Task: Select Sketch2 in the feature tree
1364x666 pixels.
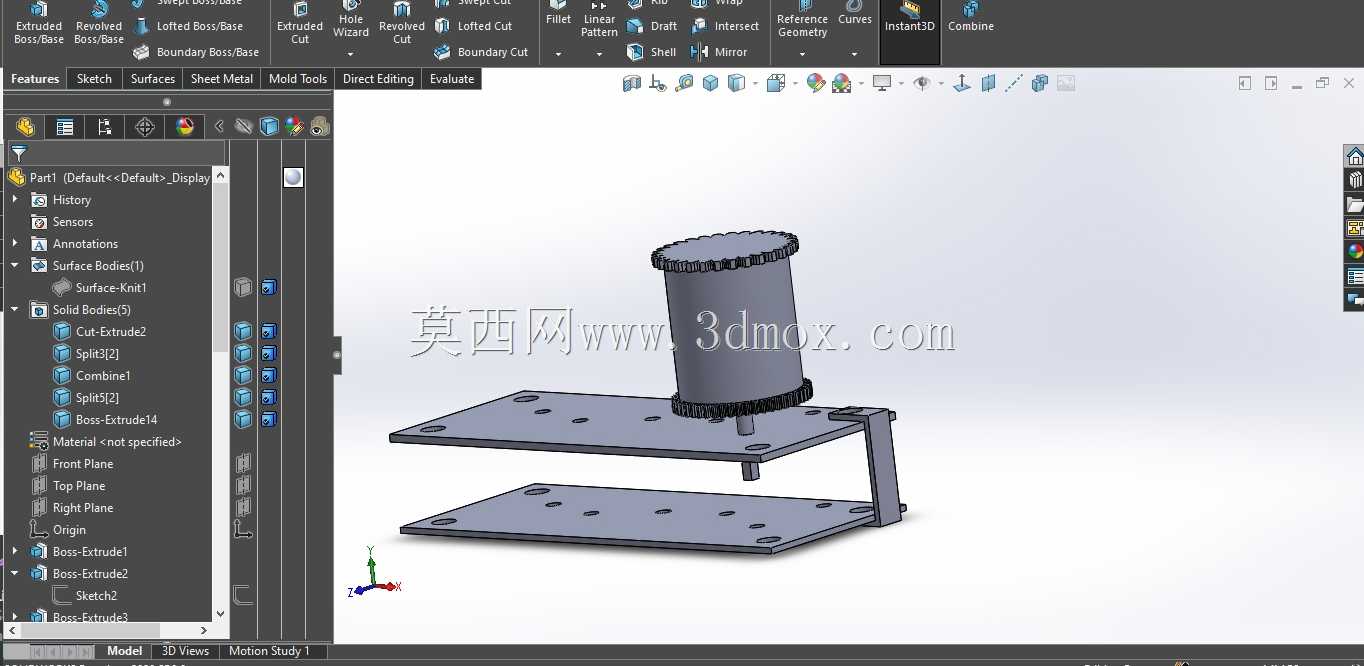Action: pyautogui.click(x=96, y=596)
